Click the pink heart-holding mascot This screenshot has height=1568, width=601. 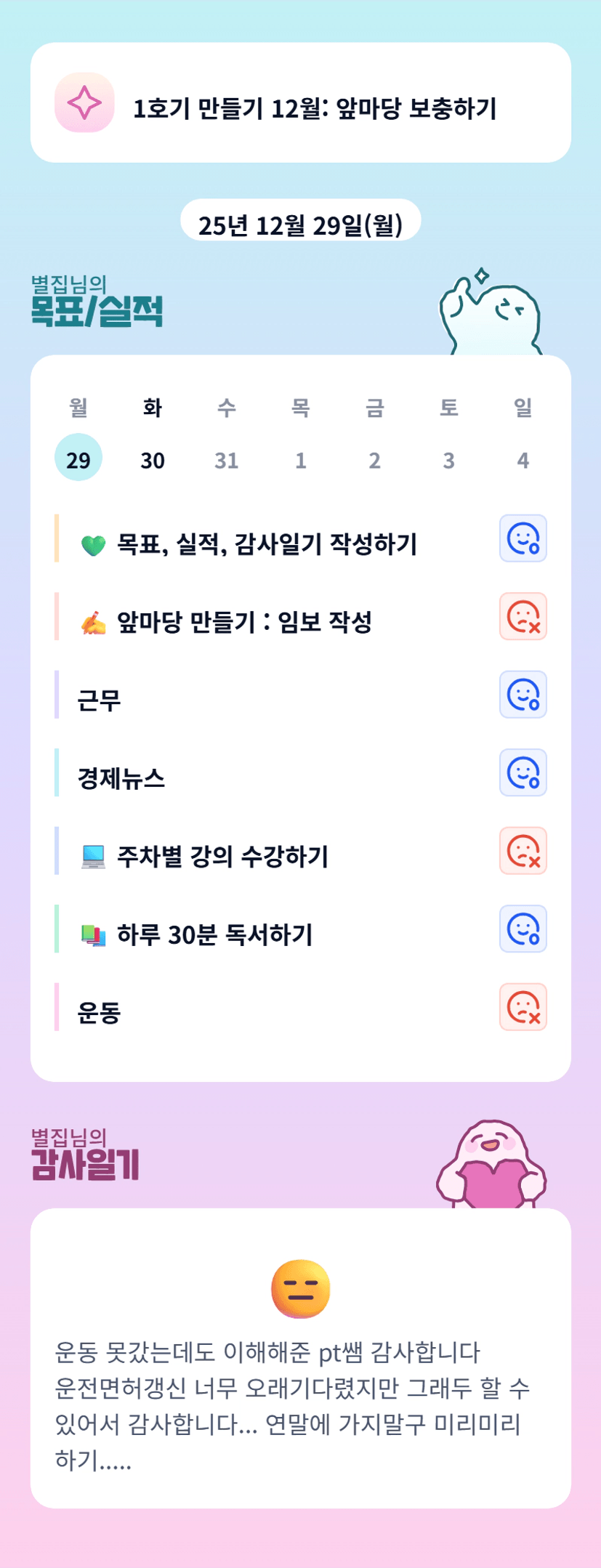(x=491, y=1164)
